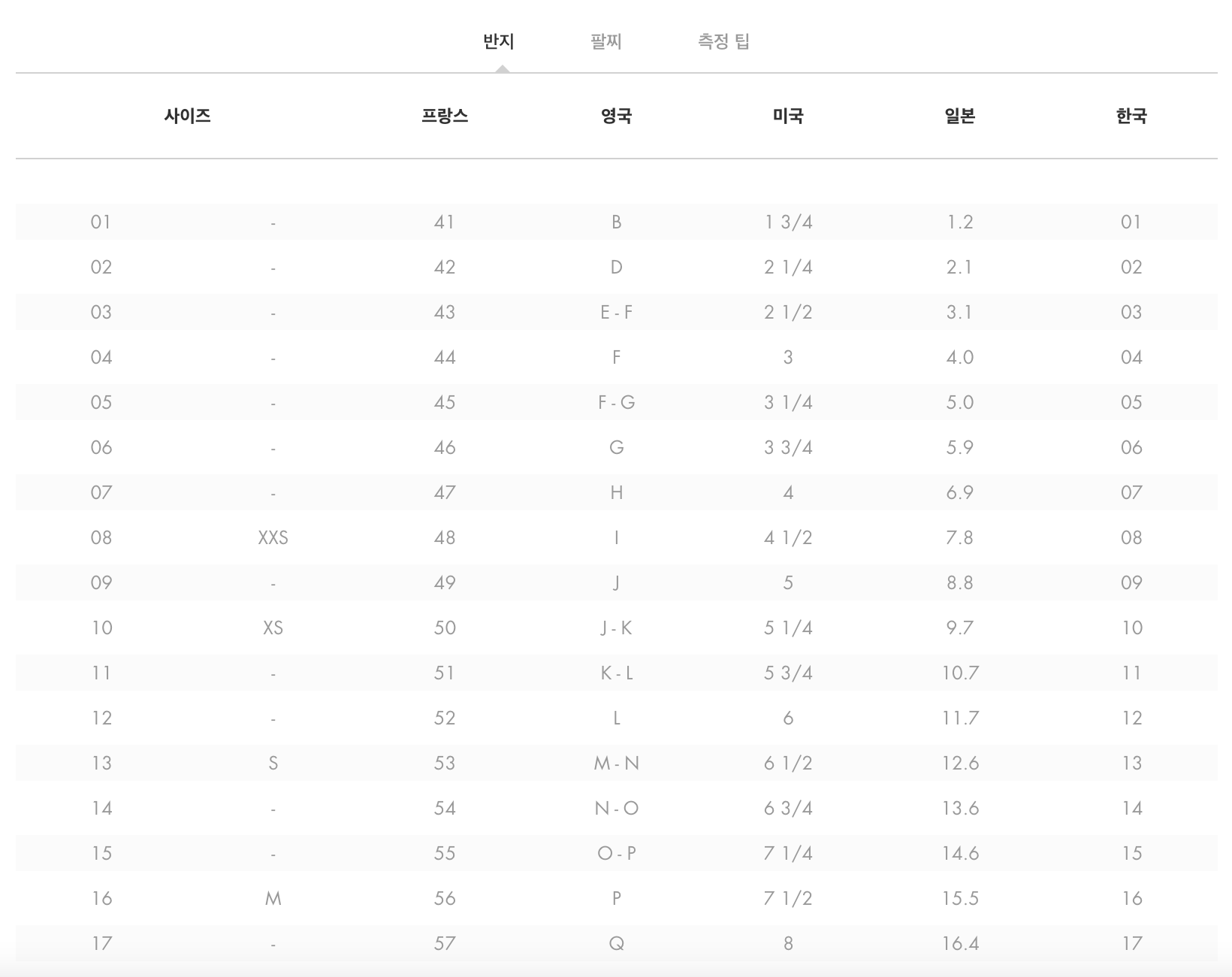This screenshot has width=1232, height=977.
Task: Select the M size cell
Action: pos(273,899)
